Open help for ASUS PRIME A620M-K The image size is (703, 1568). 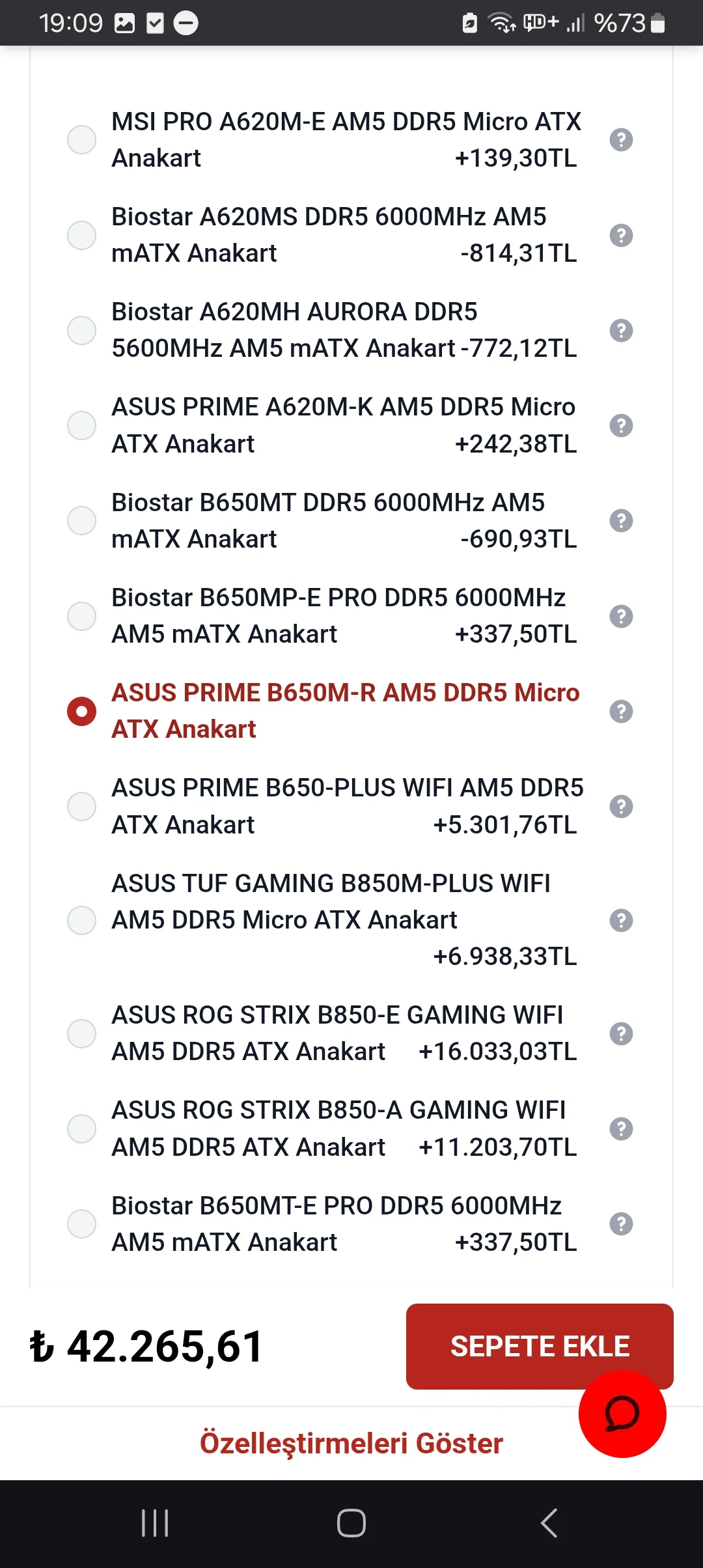click(x=621, y=425)
